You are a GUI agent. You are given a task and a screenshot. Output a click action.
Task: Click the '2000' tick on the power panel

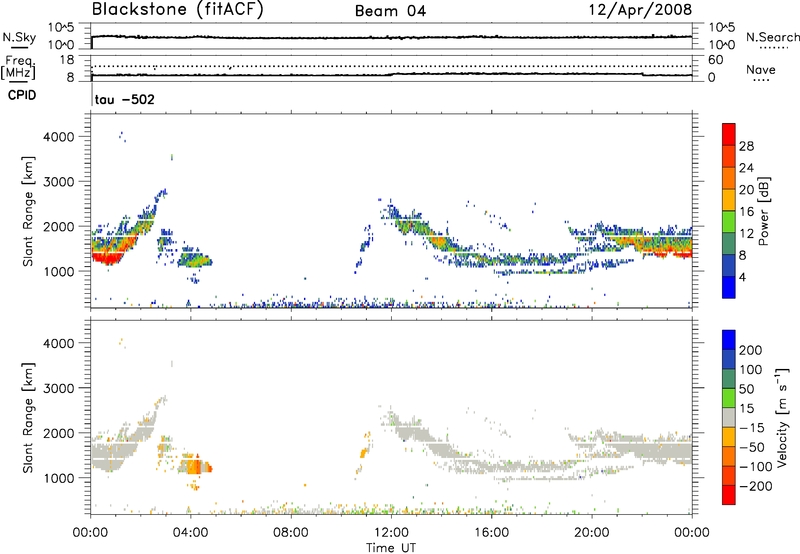[x=59, y=226]
